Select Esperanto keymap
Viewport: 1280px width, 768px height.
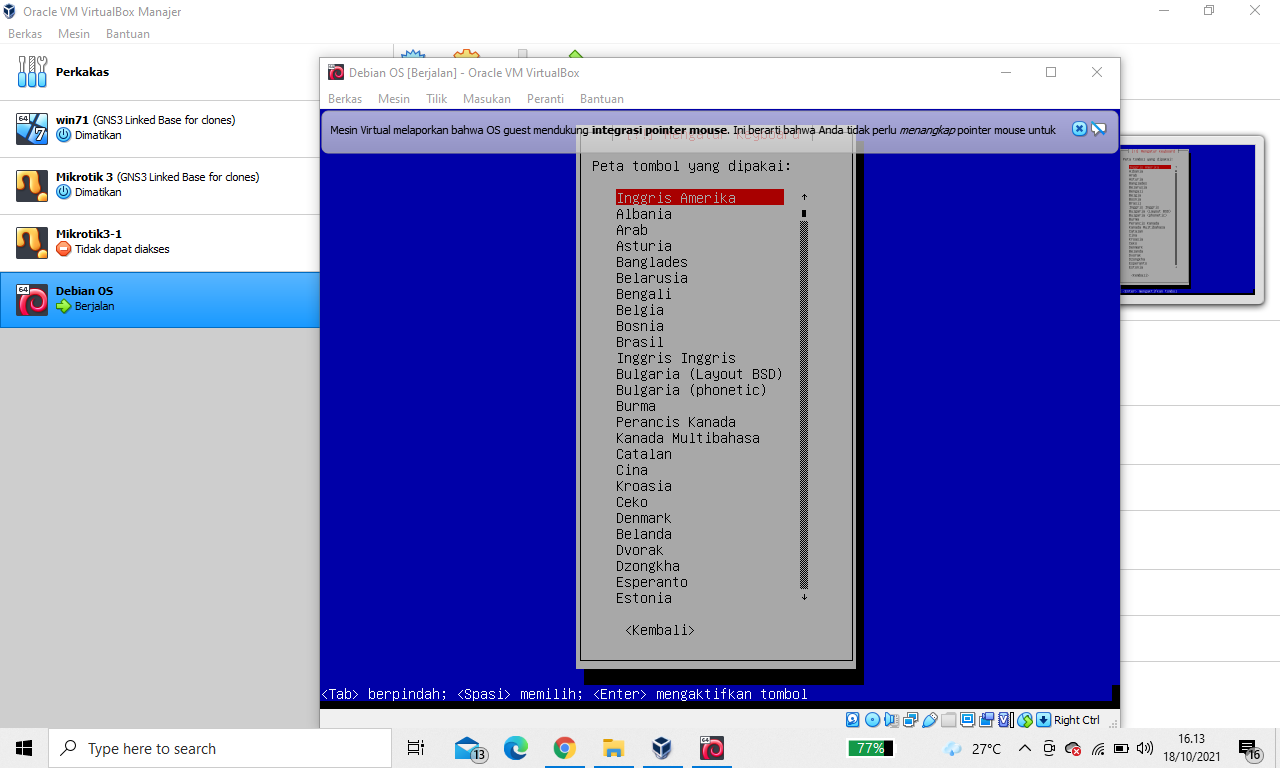click(652, 582)
